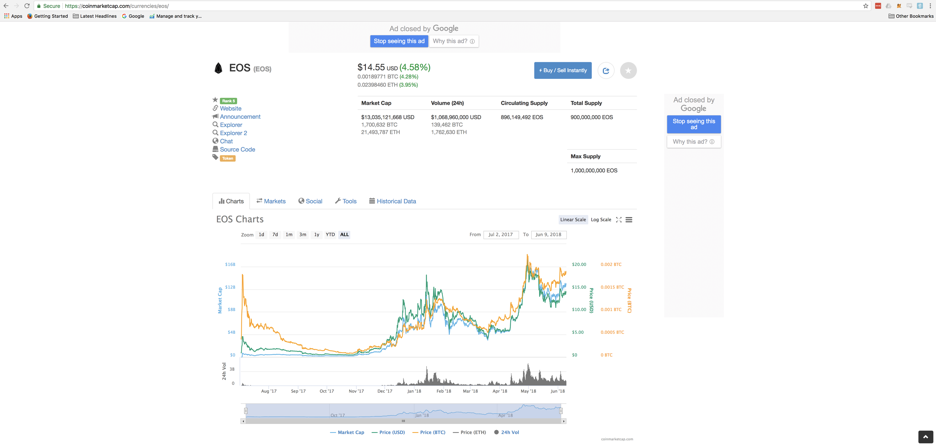Image resolution: width=936 pixels, height=448 pixels.
Task: Click the red extension icon in toolbar
Action: pyautogui.click(x=878, y=5)
